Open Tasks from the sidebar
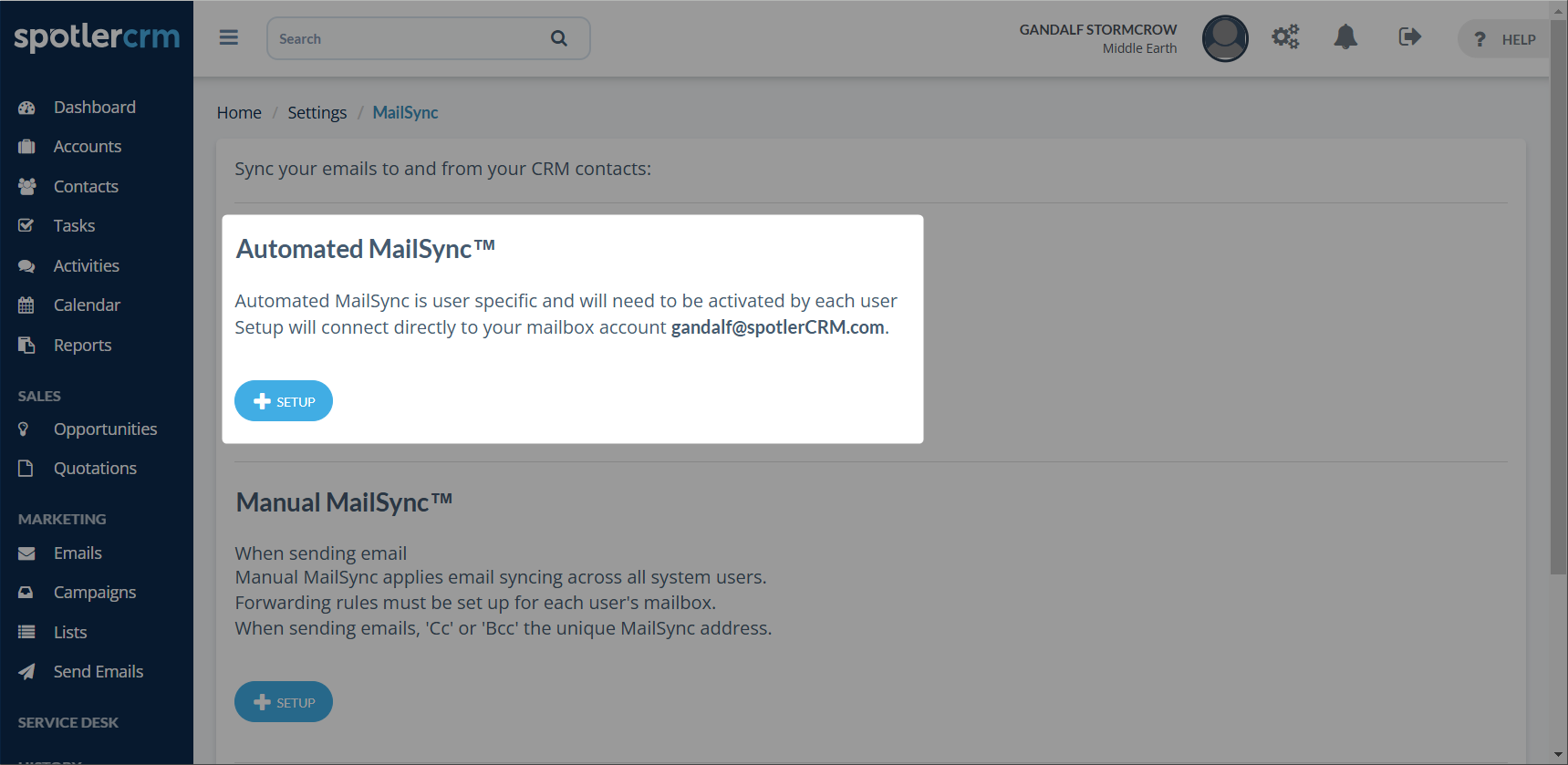The image size is (1568, 765). pyautogui.click(x=74, y=226)
